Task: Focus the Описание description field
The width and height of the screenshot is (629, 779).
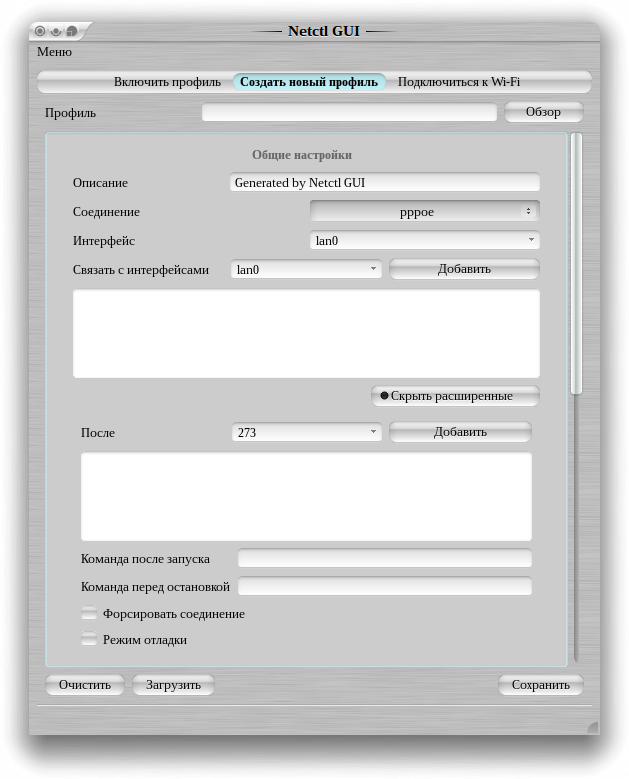Action: coord(384,183)
